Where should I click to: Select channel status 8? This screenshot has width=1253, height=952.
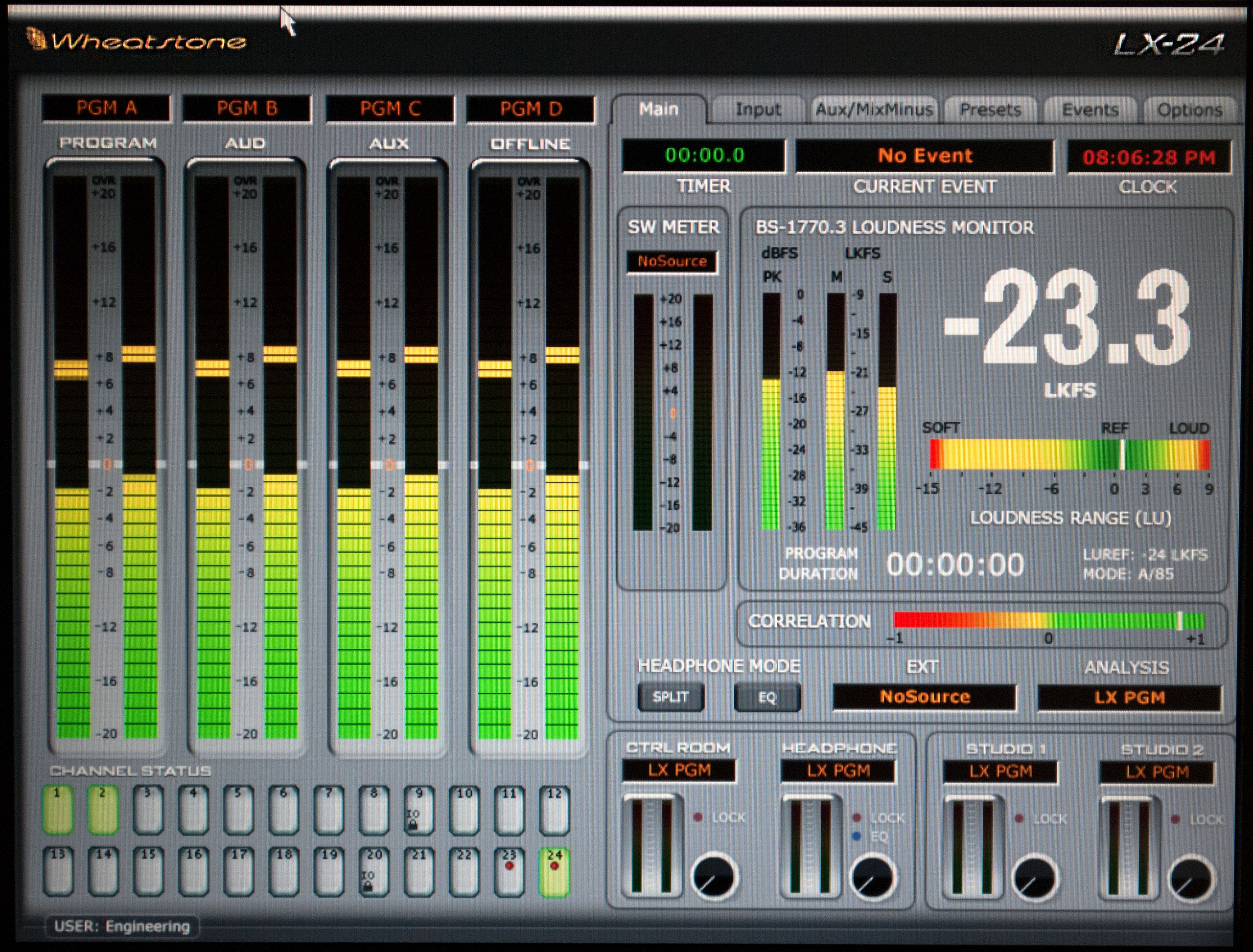[x=373, y=810]
